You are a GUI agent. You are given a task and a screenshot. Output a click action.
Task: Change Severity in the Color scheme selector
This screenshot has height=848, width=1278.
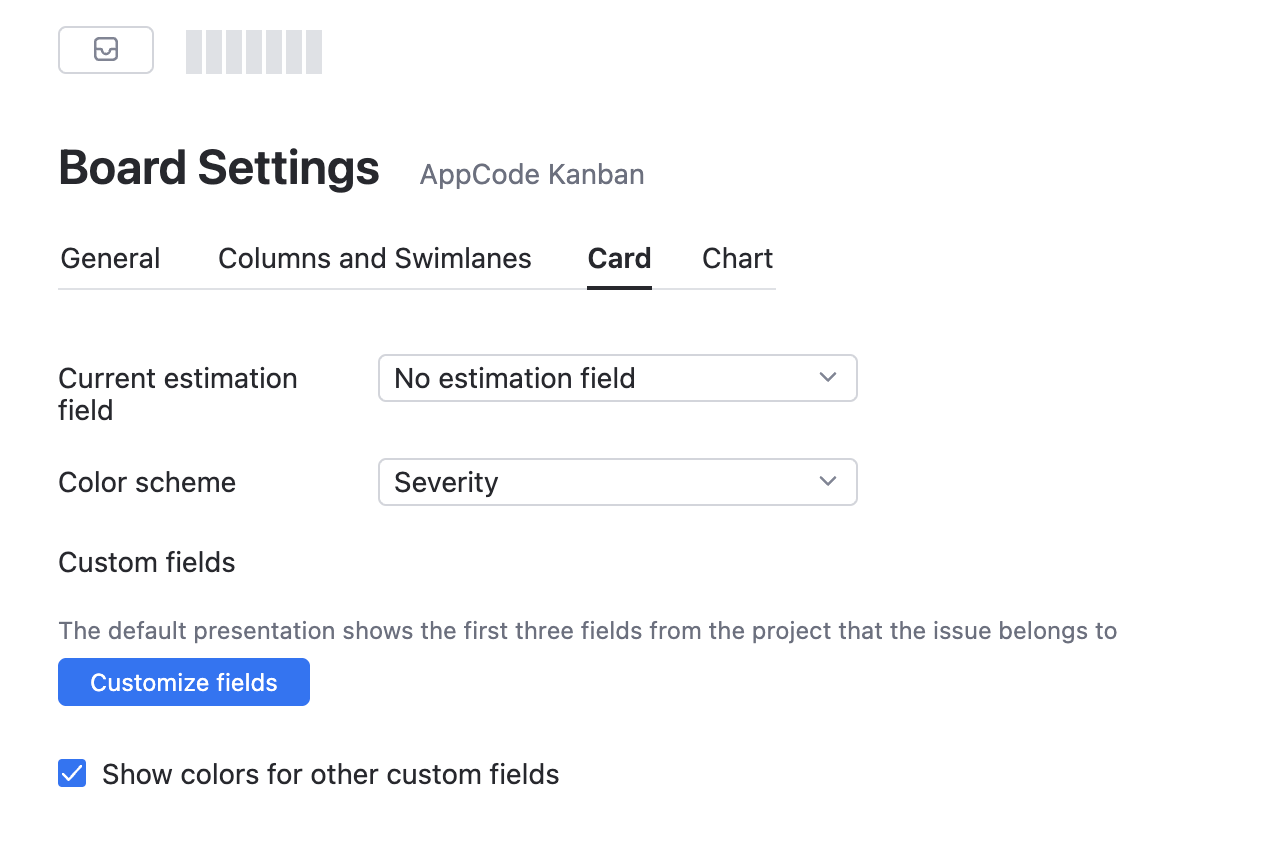pos(617,482)
